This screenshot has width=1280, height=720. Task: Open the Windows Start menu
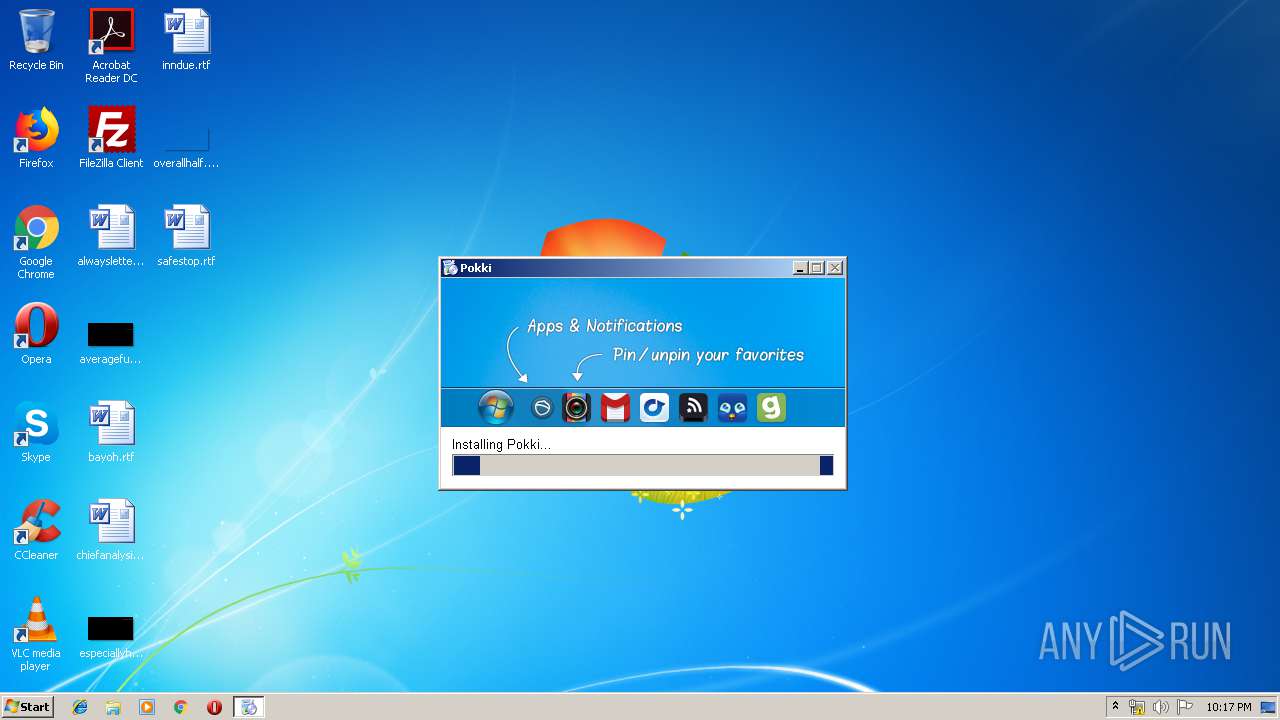point(27,707)
